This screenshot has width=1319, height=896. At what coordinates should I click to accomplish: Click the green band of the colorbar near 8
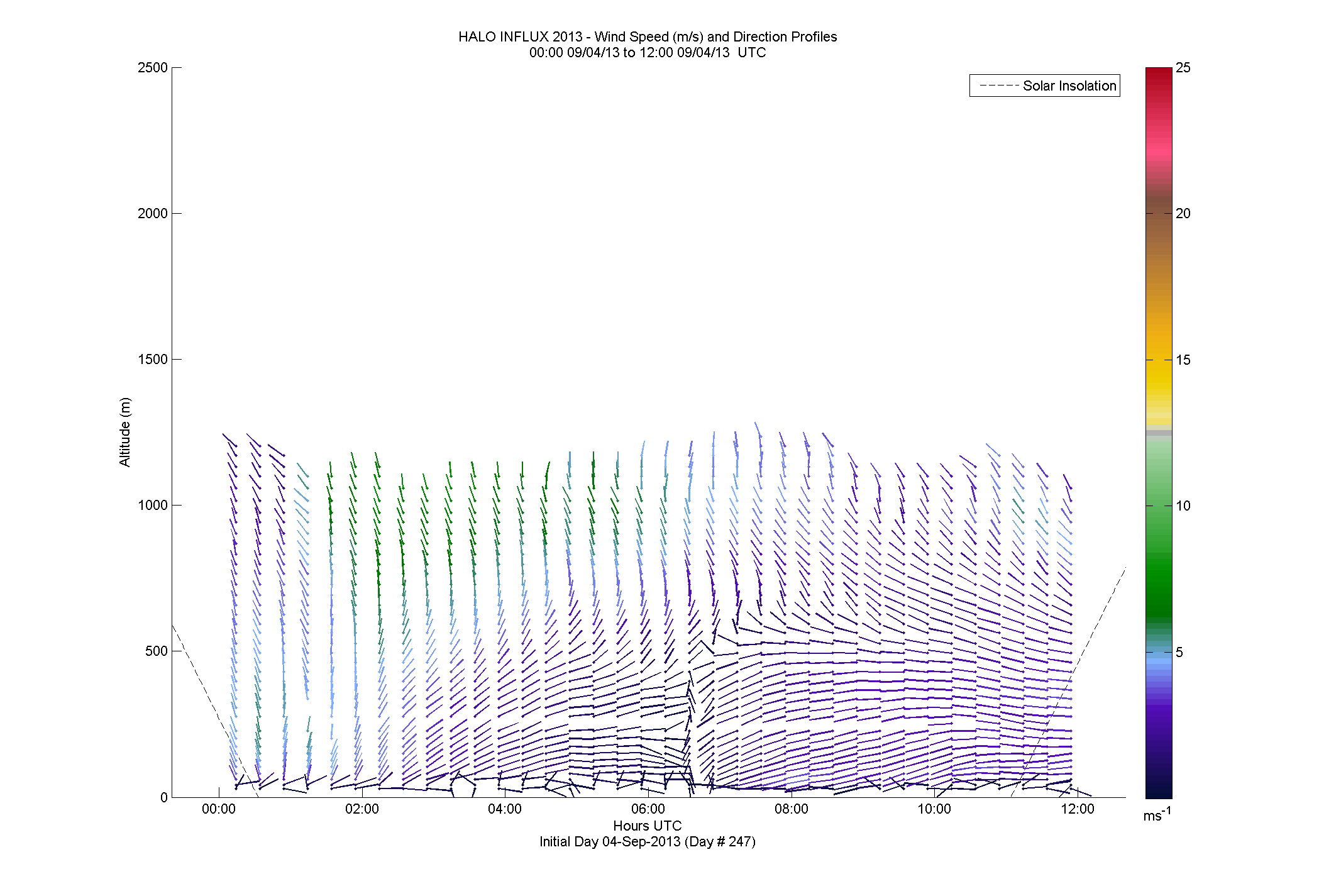[1159, 566]
